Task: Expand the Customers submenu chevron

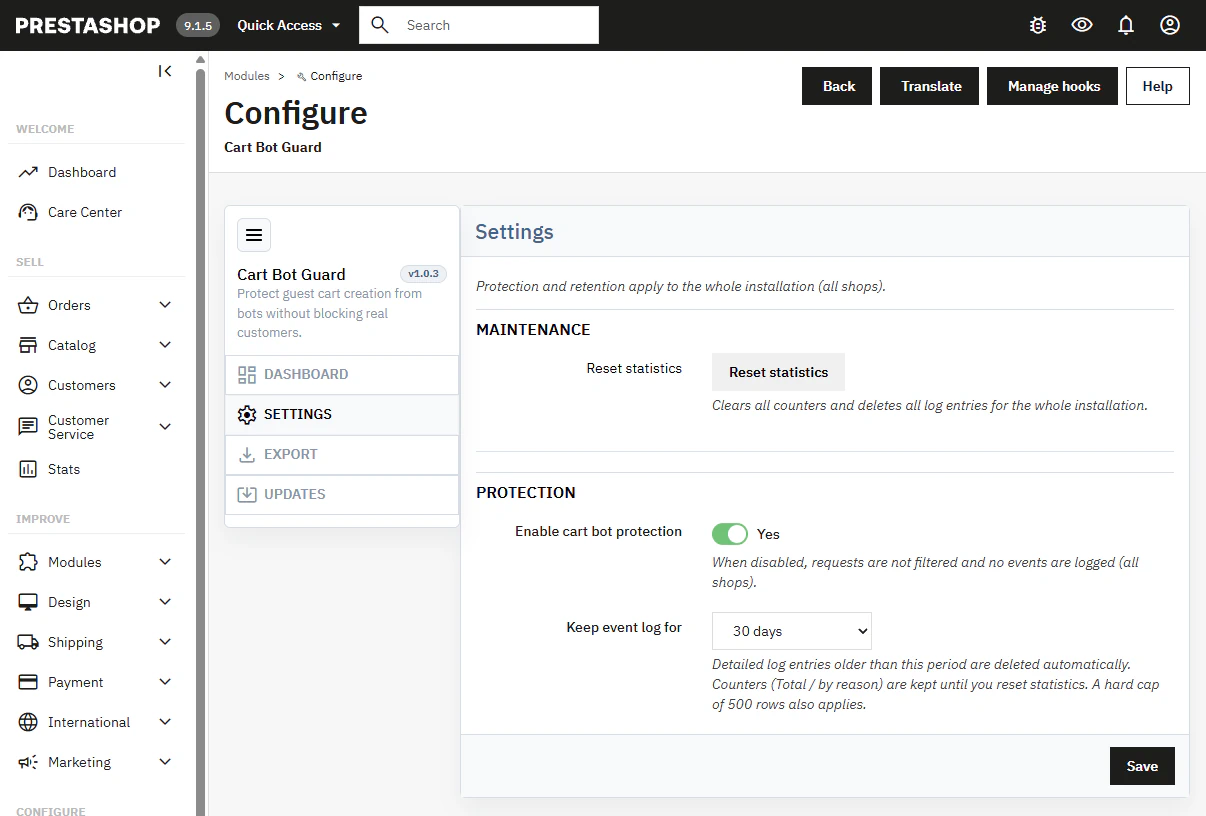Action: pos(166,385)
